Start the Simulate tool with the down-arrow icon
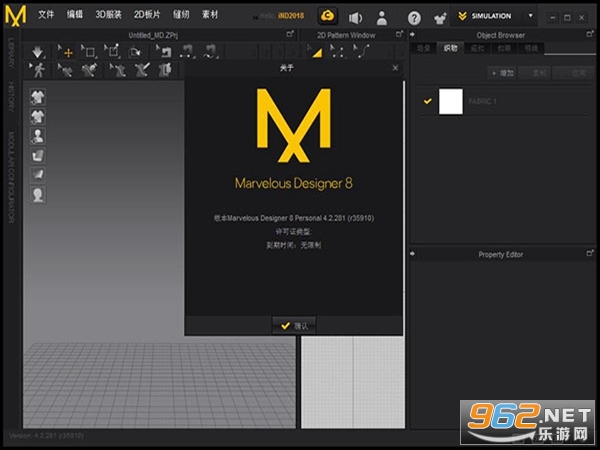This screenshot has height=450, width=600. 37,51
